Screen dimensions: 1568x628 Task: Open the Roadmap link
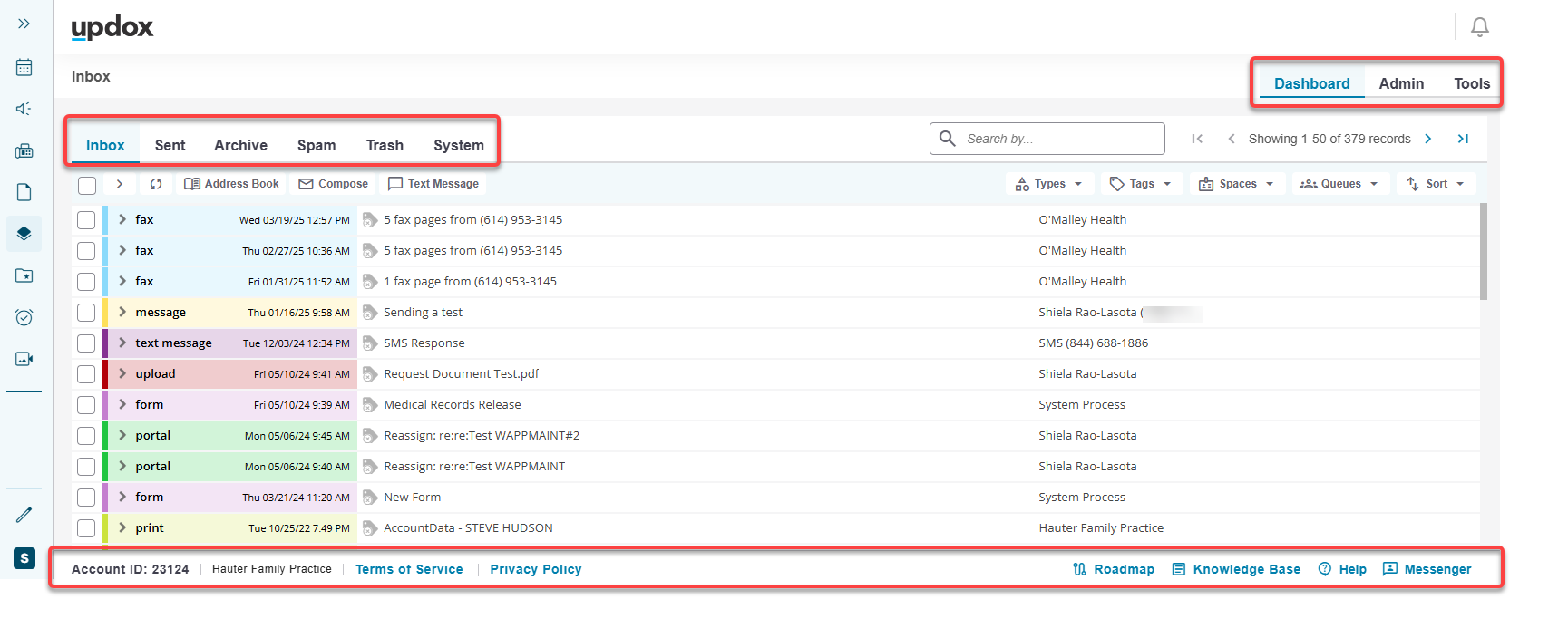1113,569
